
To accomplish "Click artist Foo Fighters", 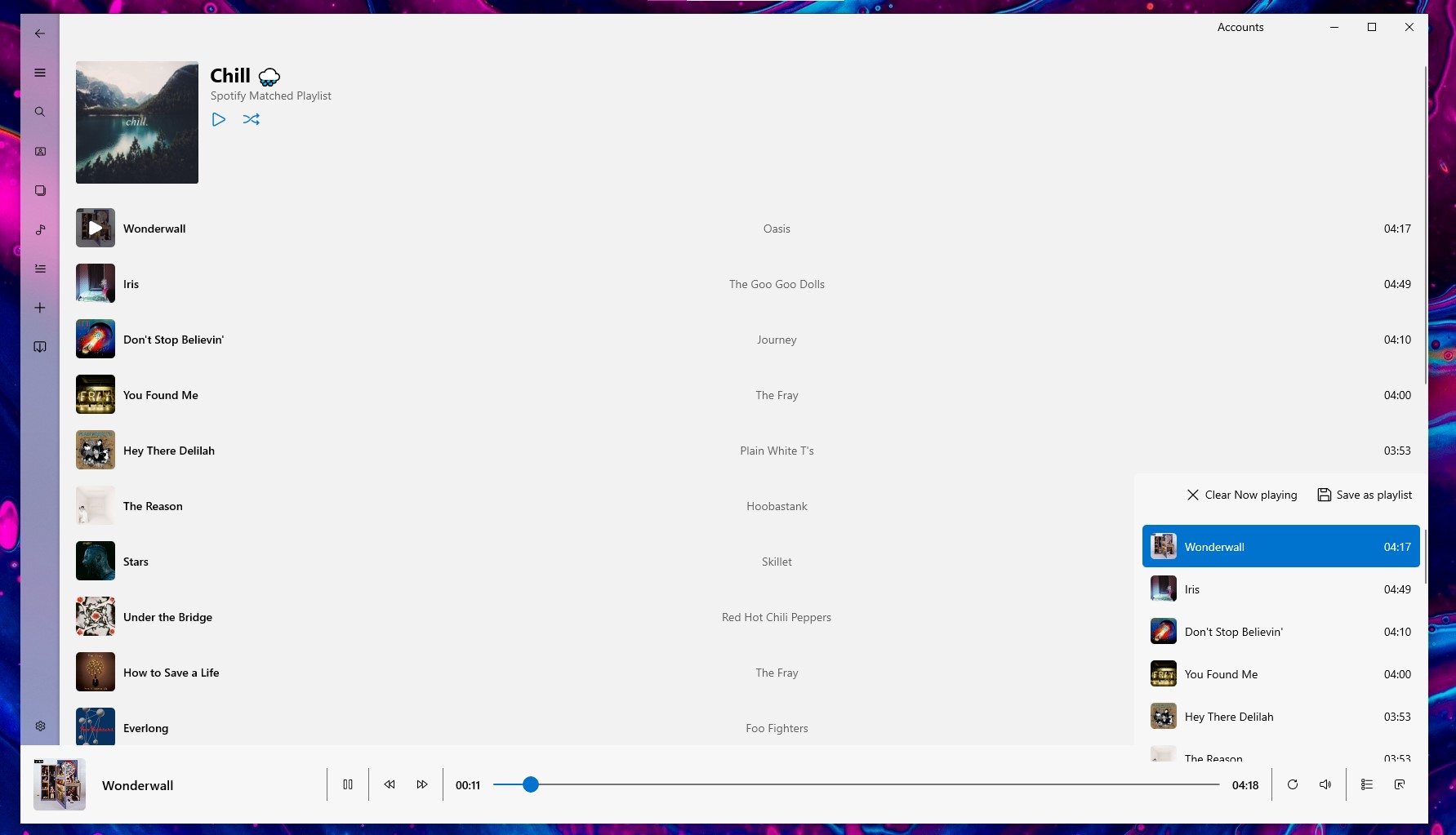I will [x=777, y=728].
